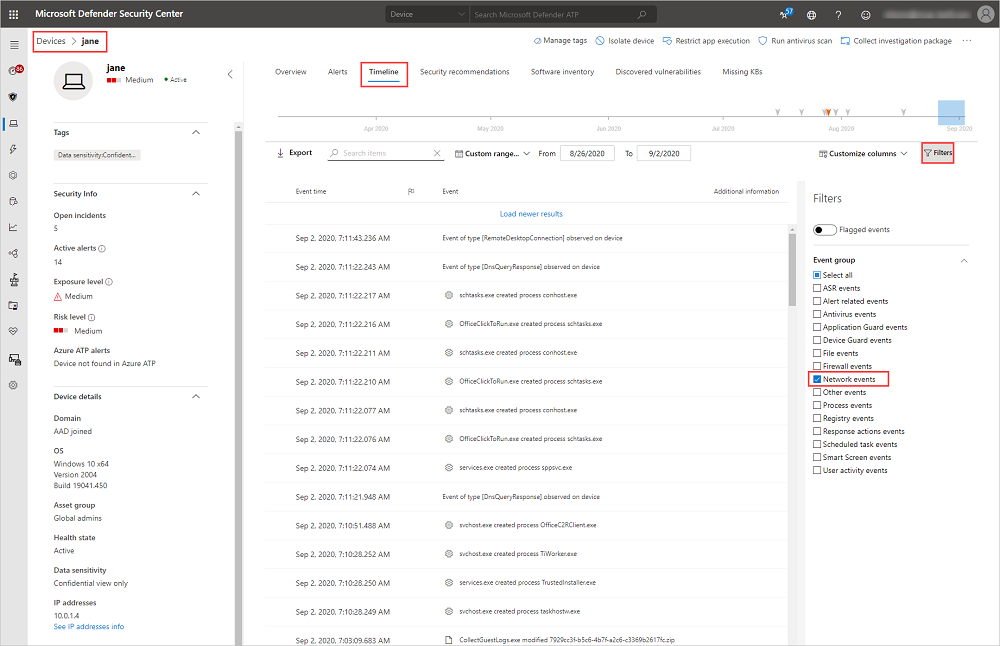Open the Device scope dropdown in search bar
This screenshot has height=646, width=1000.
pos(427,14)
